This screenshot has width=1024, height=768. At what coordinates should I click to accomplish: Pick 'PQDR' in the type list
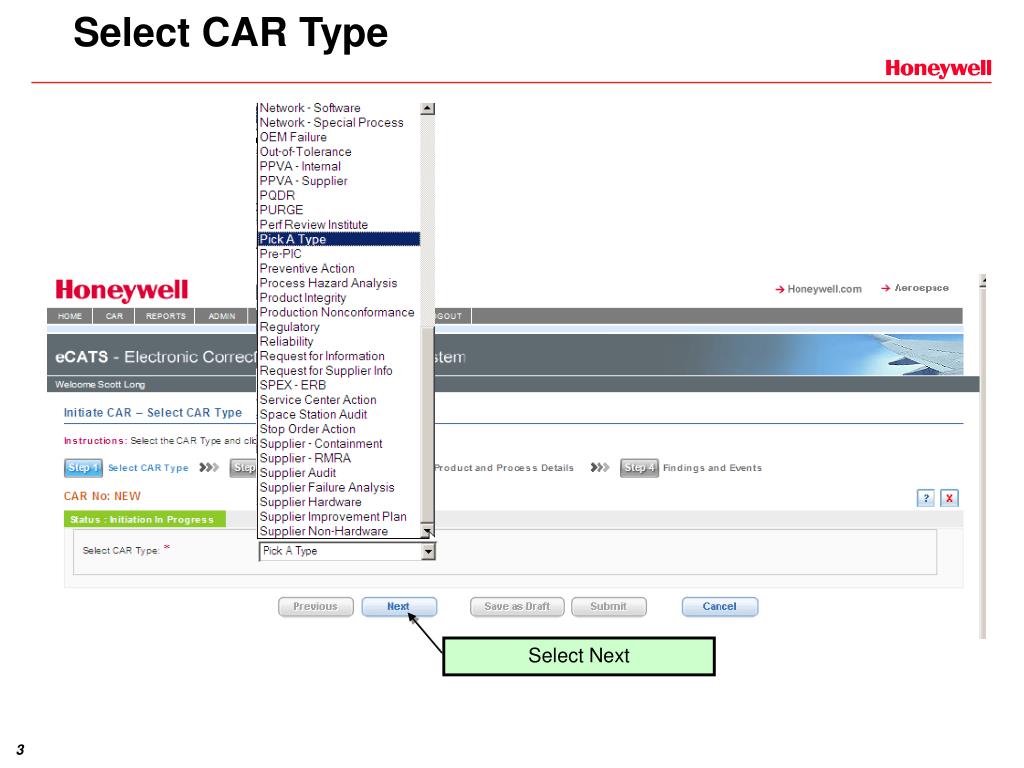click(x=339, y=196)
